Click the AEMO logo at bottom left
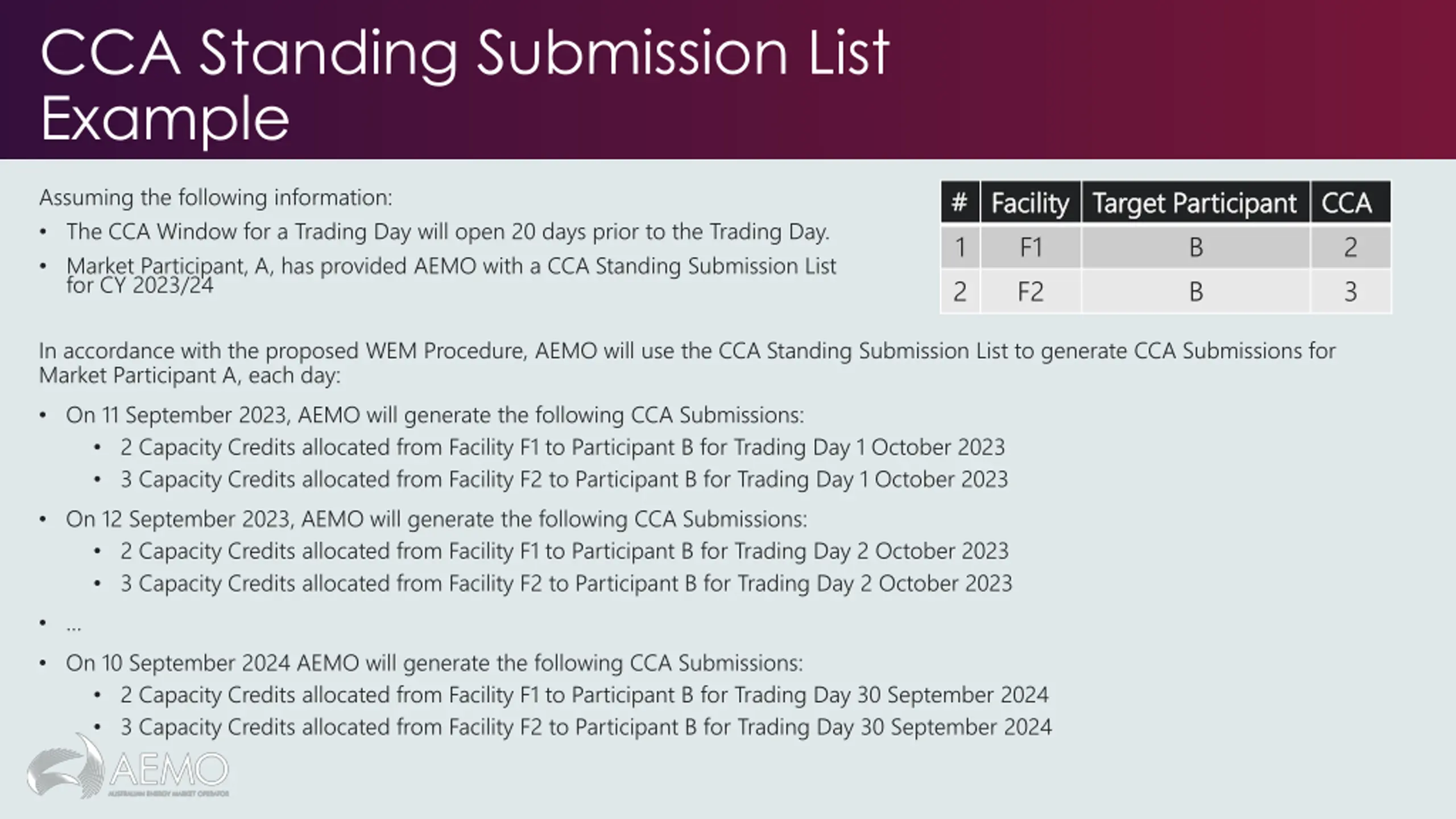 pos(128,767)
